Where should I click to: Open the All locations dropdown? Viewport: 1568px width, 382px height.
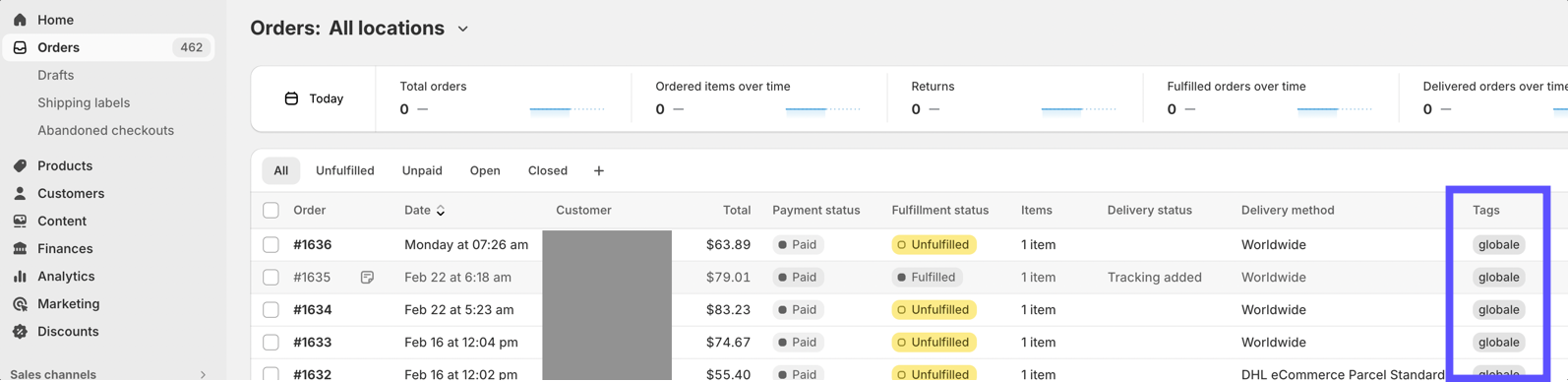(398, 29)
